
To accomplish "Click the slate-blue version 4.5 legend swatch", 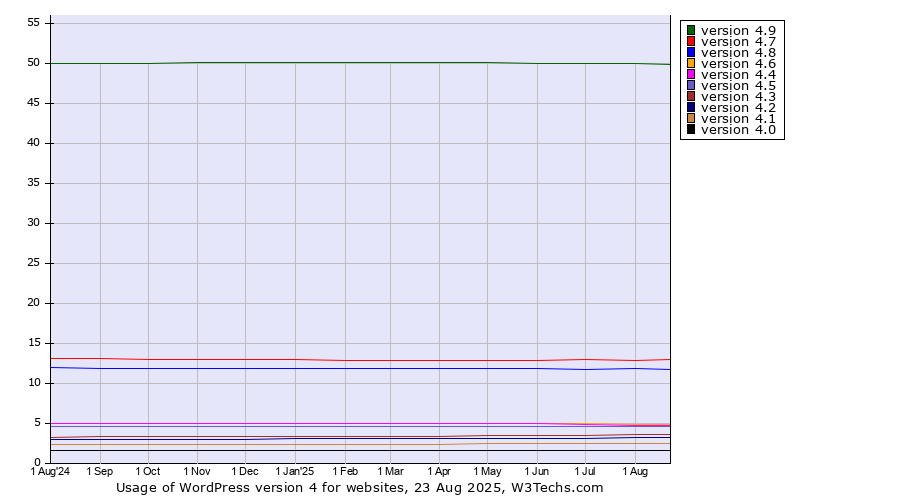I will tap(691, 85).
